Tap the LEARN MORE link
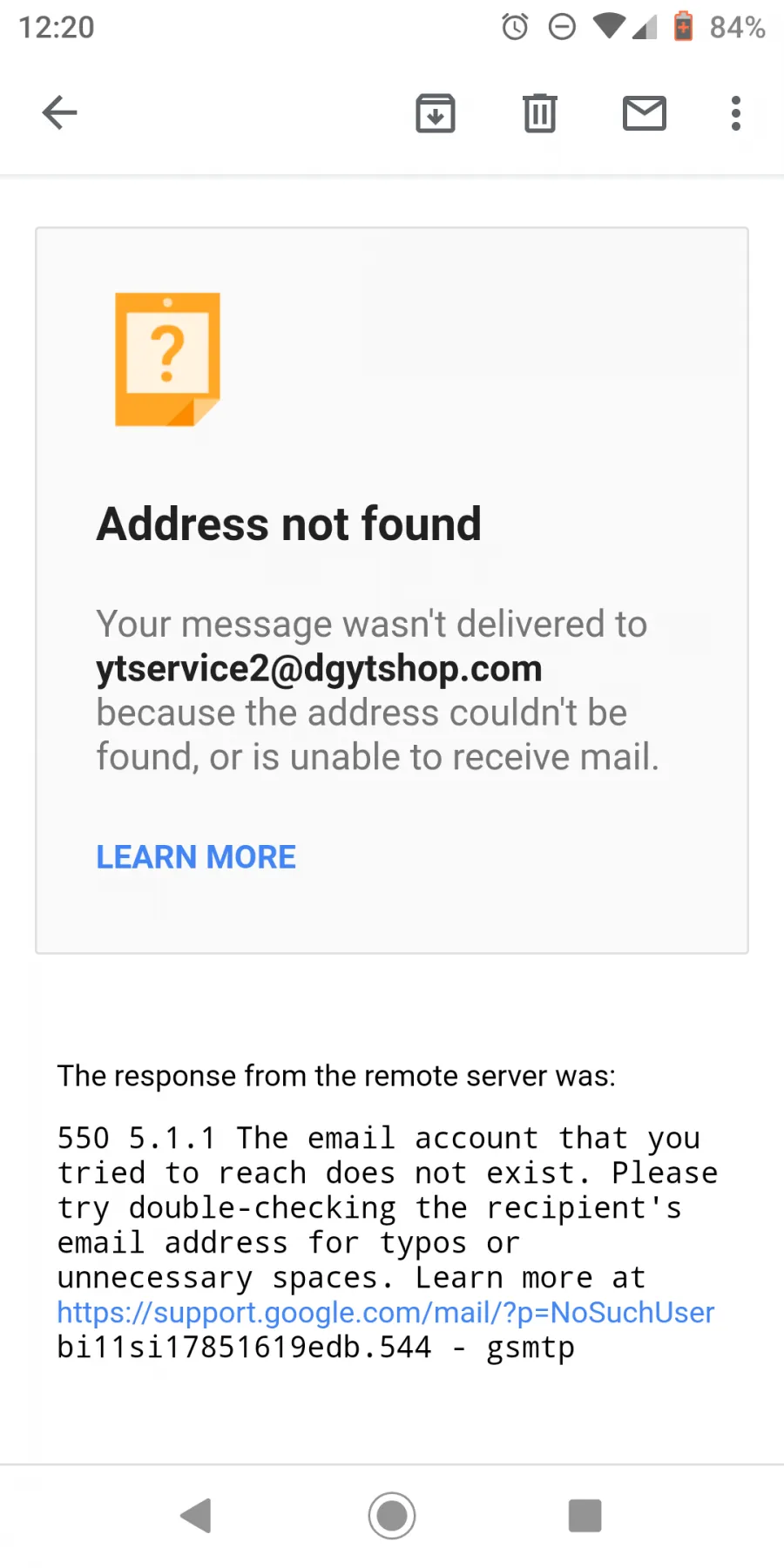Image resolution: width=784 pixels, height=1568 pixels. pyautogui.click(x=196, y=857)
